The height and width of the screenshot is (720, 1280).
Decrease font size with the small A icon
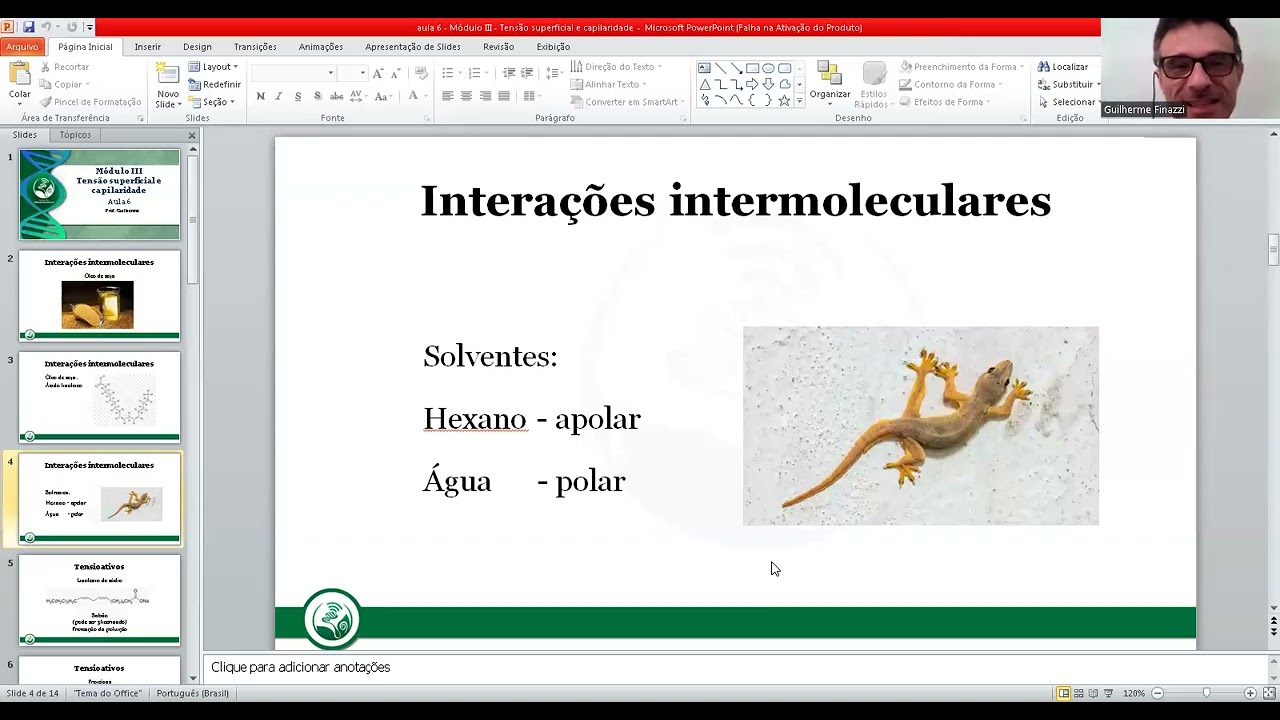(x=395, y=73)
